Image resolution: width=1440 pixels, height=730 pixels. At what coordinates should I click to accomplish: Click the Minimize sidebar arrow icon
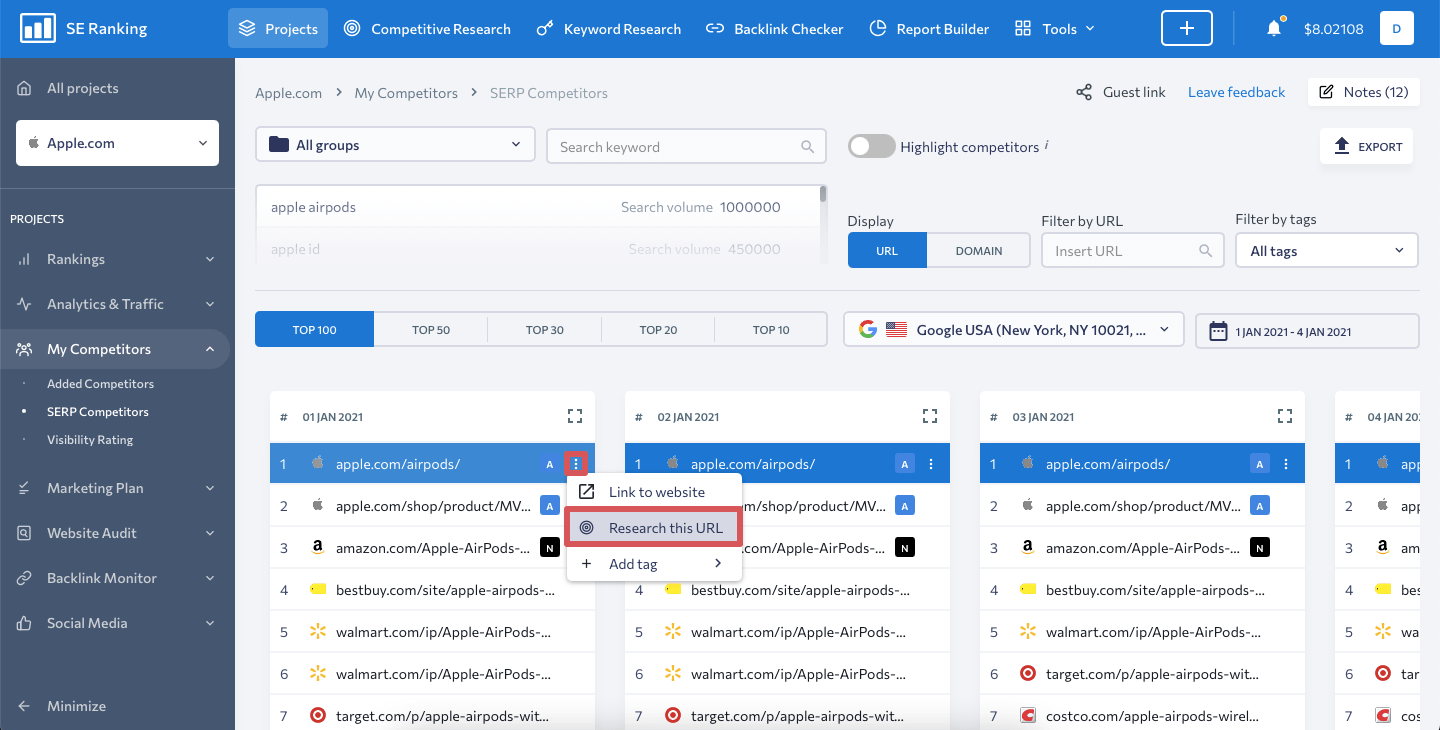pos(24,706)
